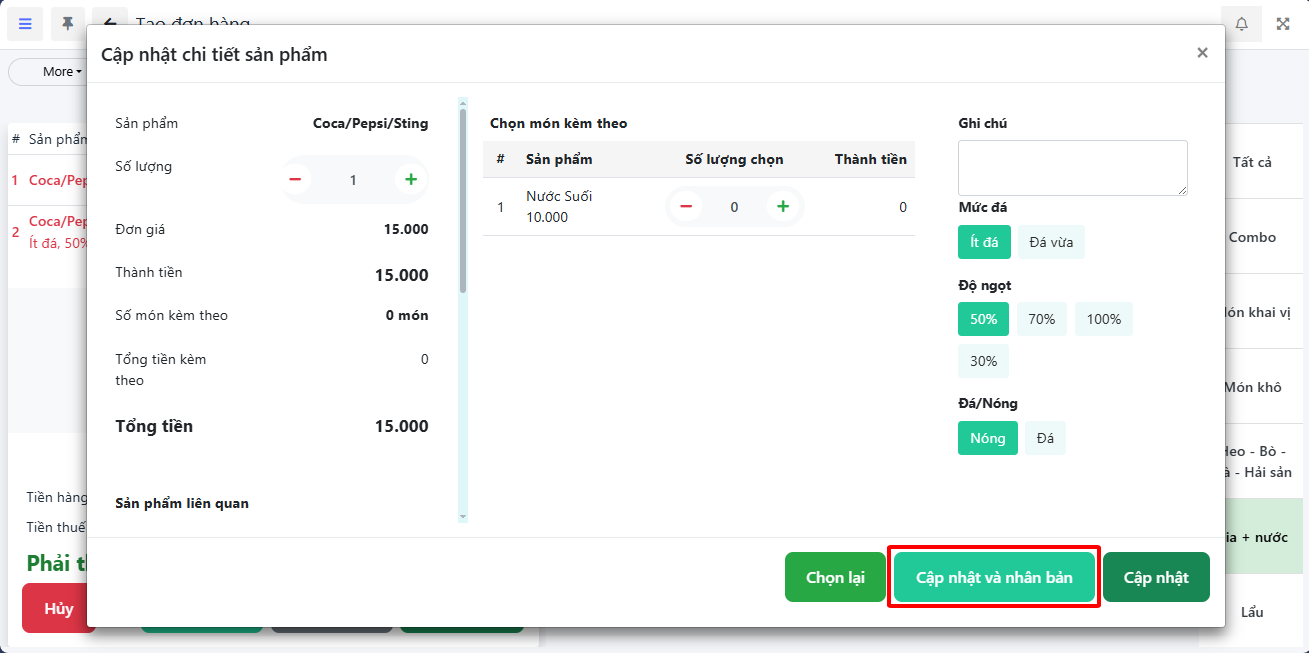
Task: Close the Cập nhật chi tiết dialog
Action: coord(1202,53)
